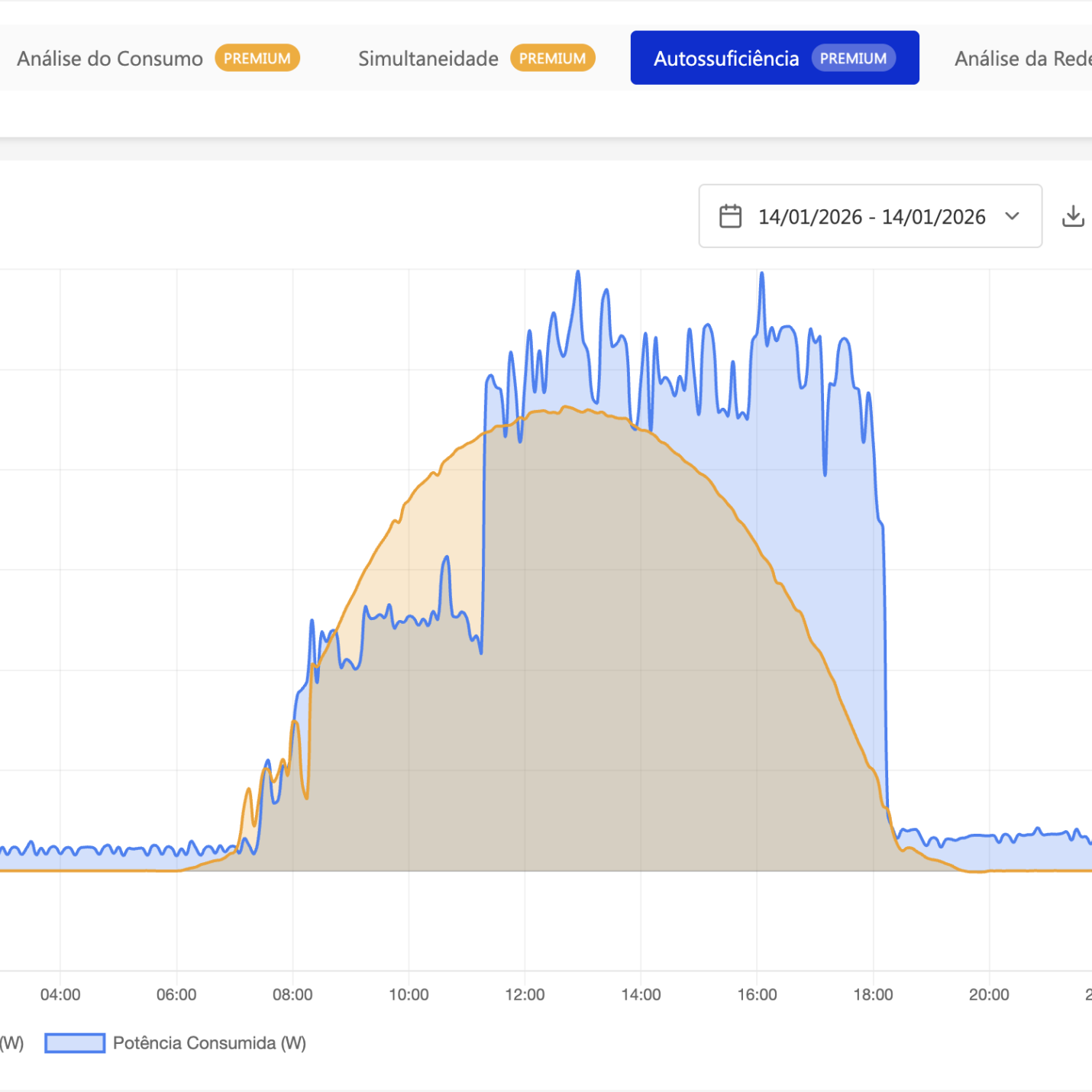Open the Simultaneidade tab
The image size is (1092, 1092).
(428, 59)
